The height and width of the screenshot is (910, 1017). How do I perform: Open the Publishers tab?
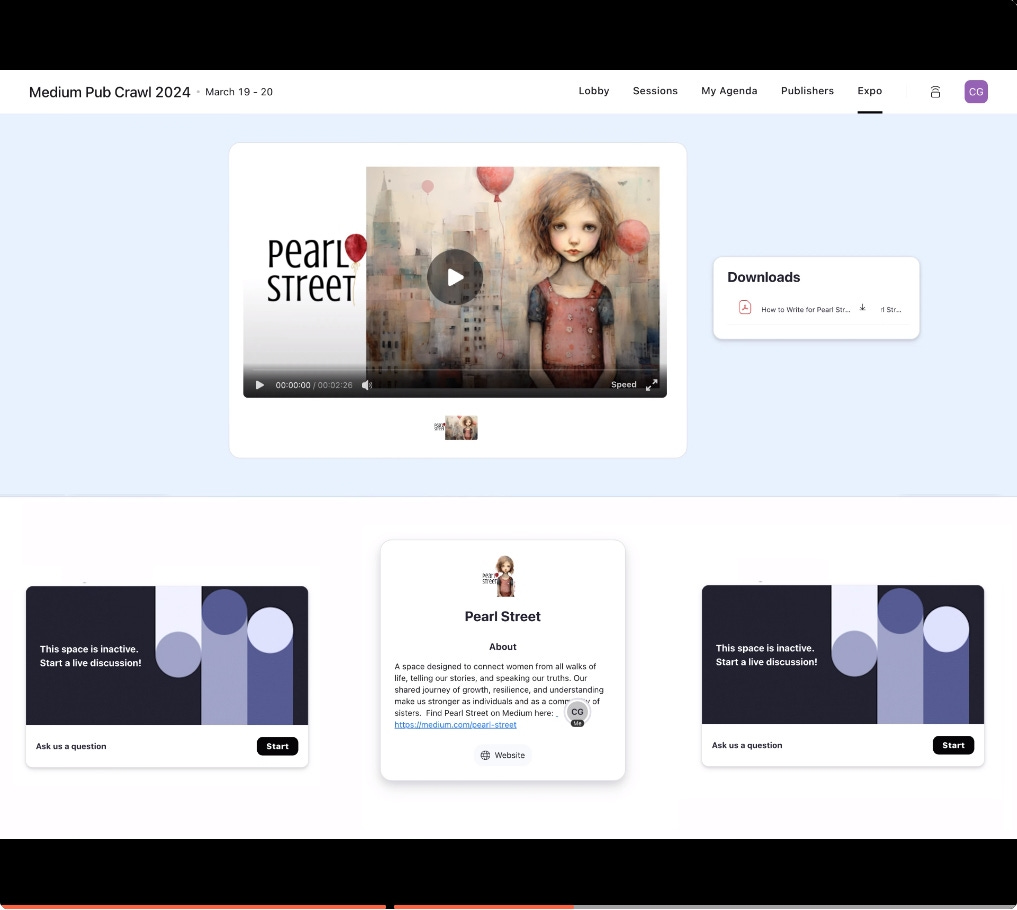(807, 91)
